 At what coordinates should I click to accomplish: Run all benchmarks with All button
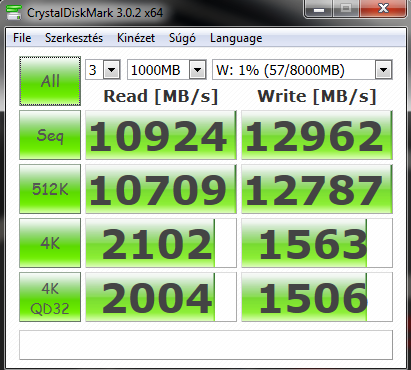tap(50, 81)
